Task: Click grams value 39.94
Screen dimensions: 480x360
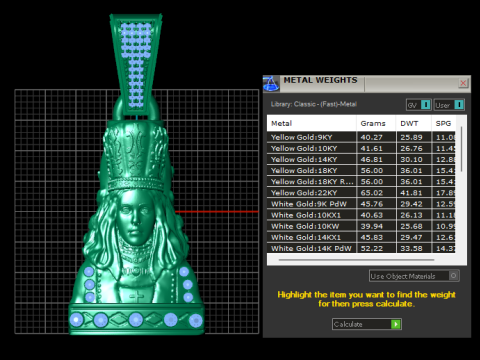Action: 371,226
